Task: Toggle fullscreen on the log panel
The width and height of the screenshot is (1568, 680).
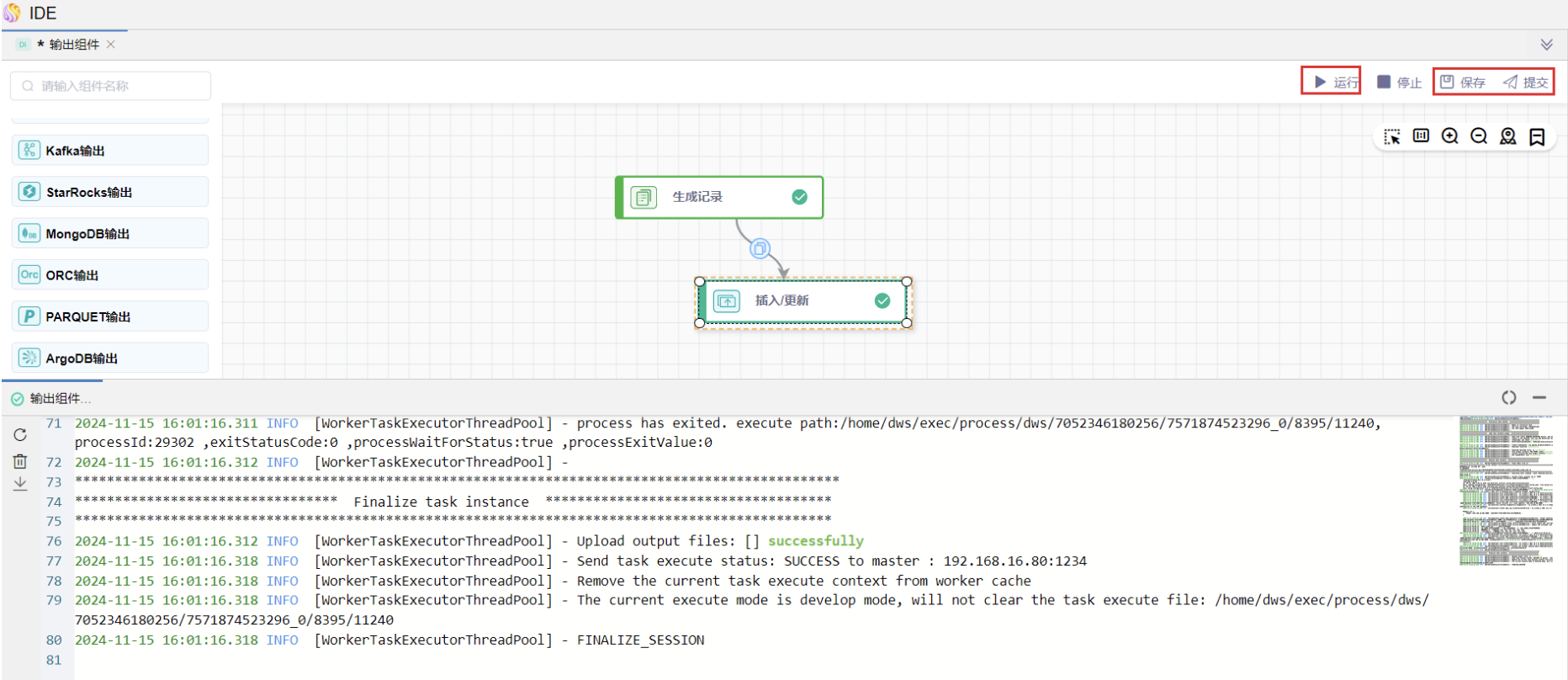Action: coord(1509,397)
